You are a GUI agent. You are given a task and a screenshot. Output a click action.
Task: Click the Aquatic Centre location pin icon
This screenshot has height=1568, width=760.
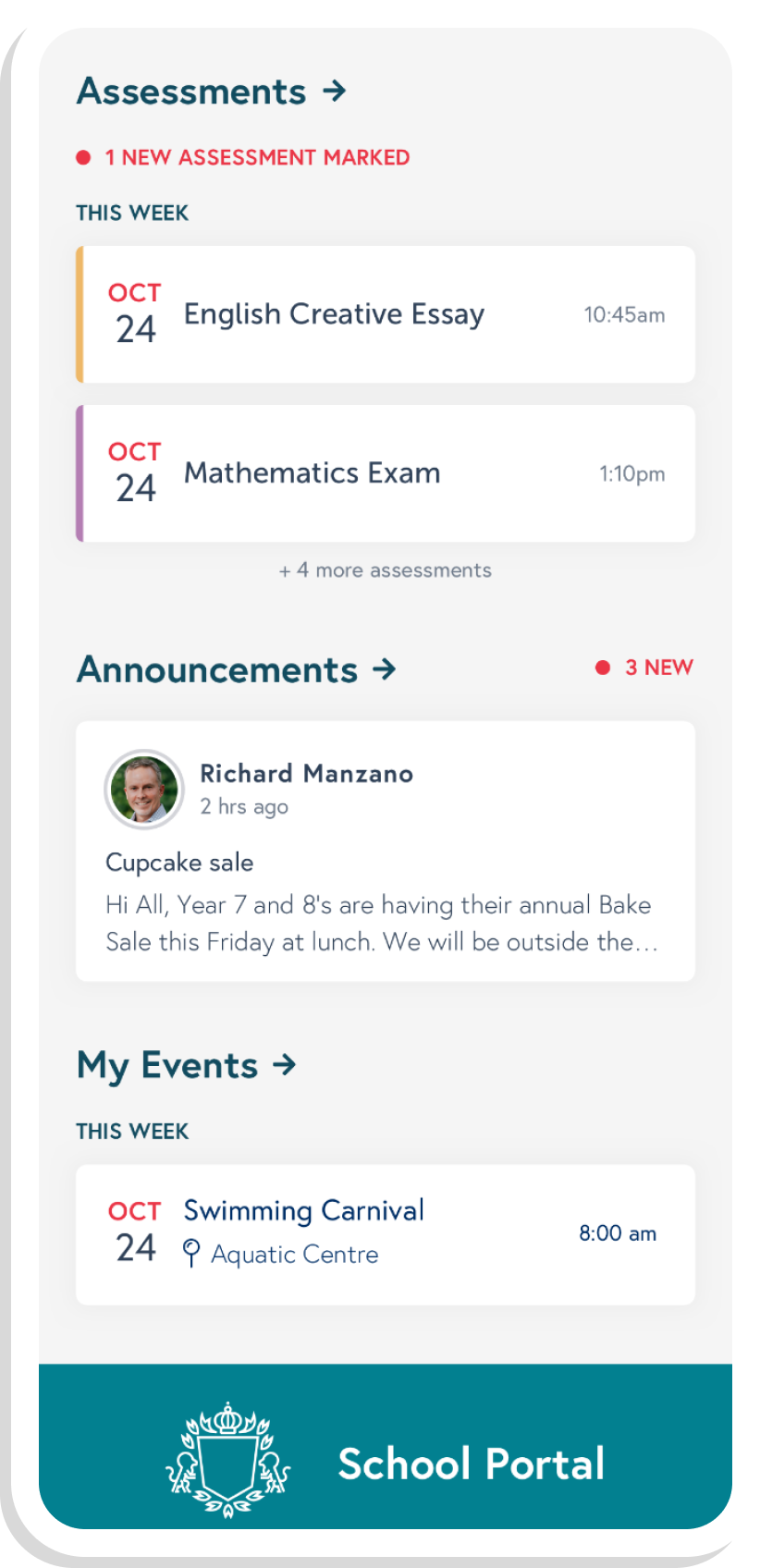(x=191, y=1253)
